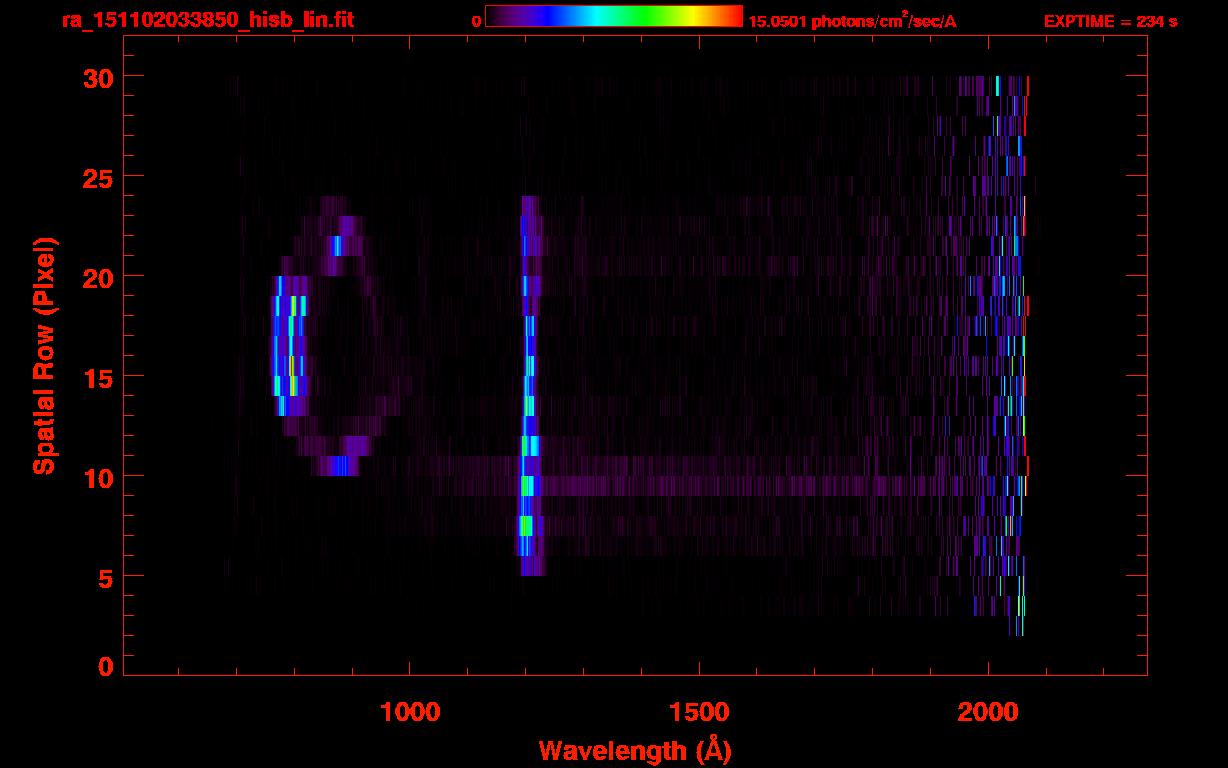Click the bright vertical emission line near 1200 Å
This screenshot has width=1228, height=768.
[x=528, y=386]
